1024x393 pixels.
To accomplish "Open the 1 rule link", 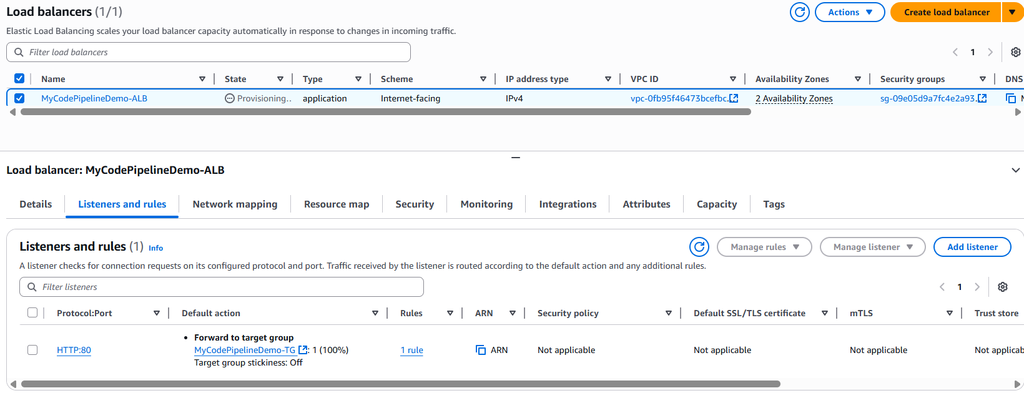I will coord(411,350).
